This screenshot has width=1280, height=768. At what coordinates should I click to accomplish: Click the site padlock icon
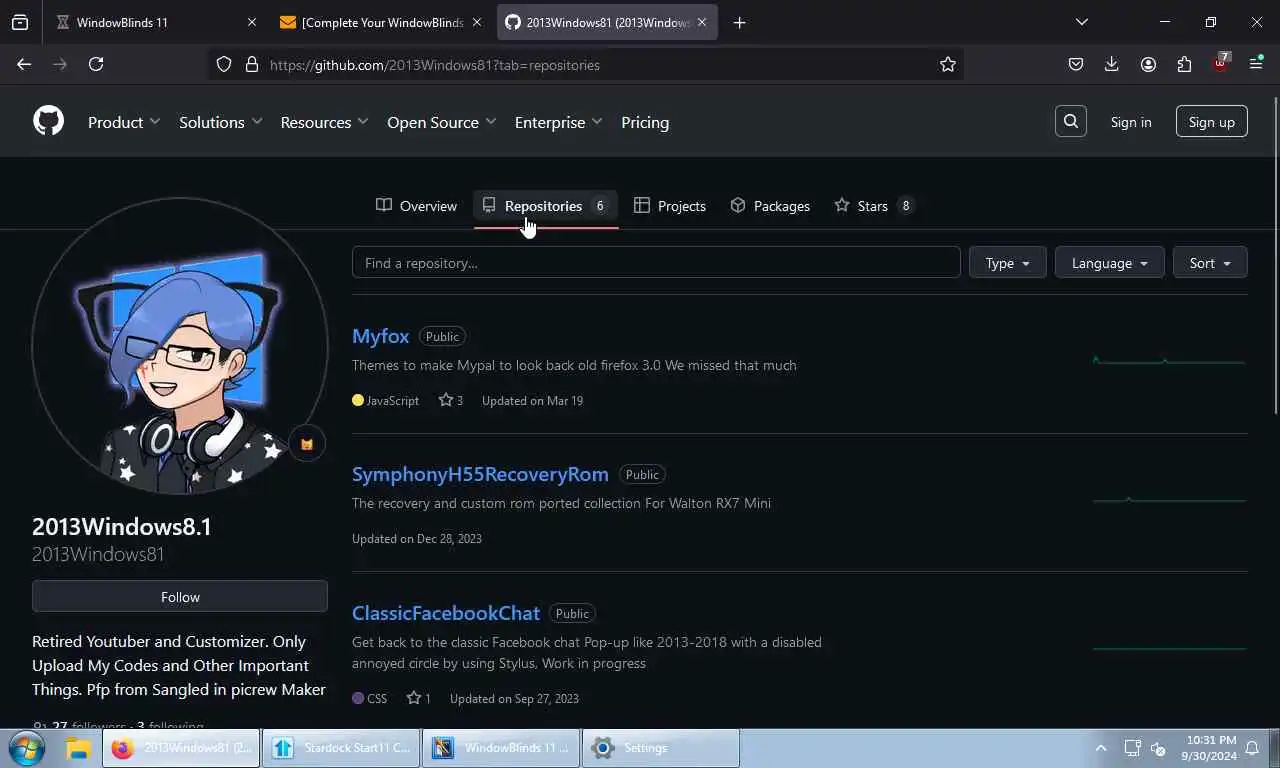[x=251, y=64]
